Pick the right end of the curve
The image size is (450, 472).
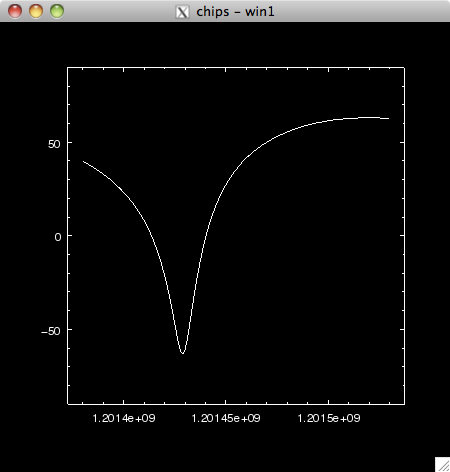[389, 118]
